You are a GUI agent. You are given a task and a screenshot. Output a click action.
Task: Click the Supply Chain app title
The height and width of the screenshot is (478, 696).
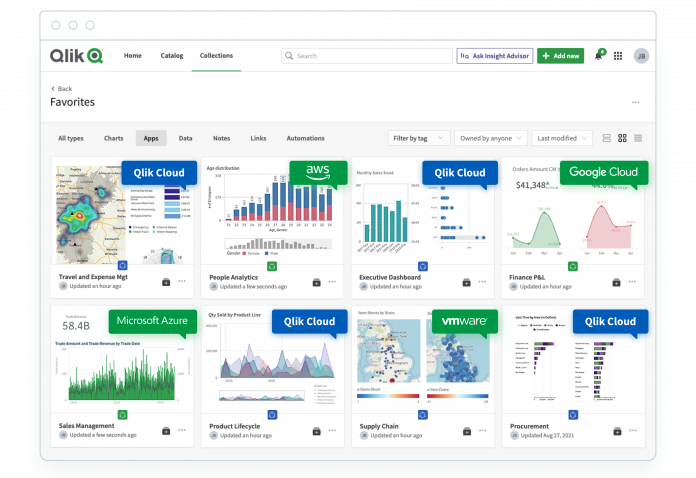[379, 426]
